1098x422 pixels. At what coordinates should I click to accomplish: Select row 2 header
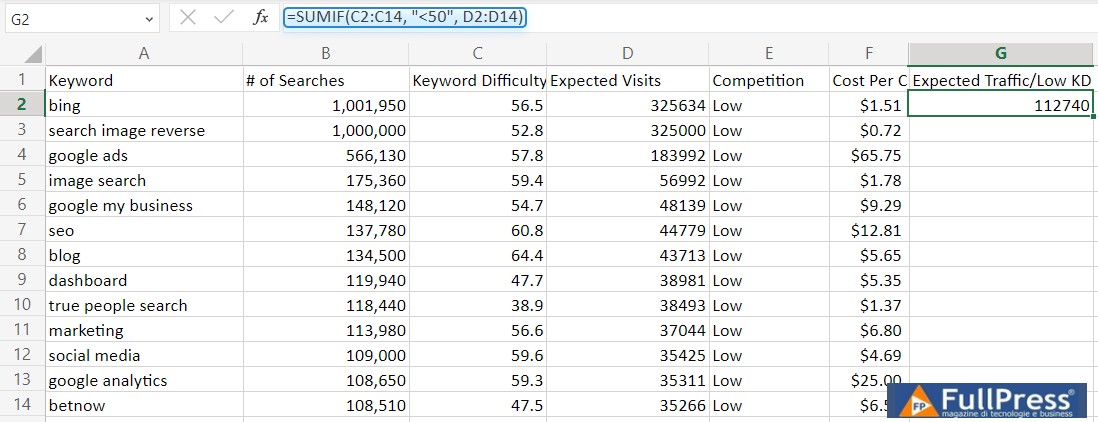(x=22, y=105)
